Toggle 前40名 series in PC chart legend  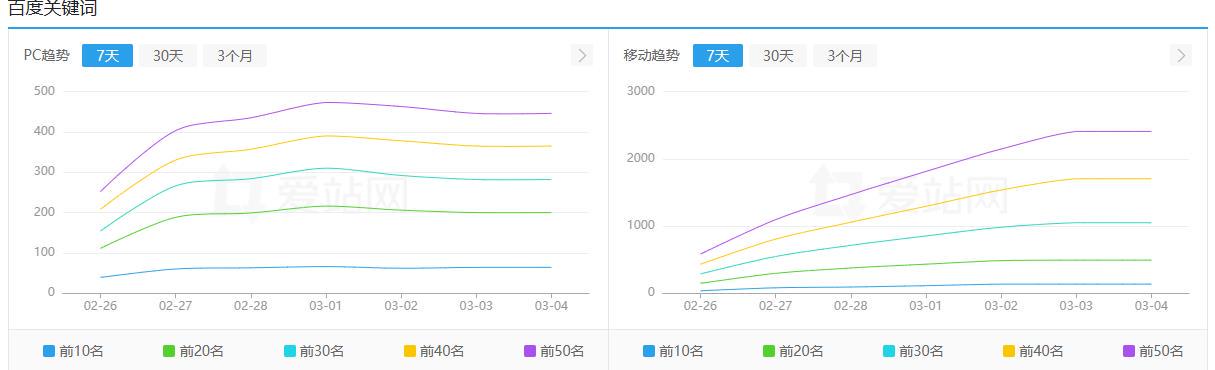click(434, 351)
